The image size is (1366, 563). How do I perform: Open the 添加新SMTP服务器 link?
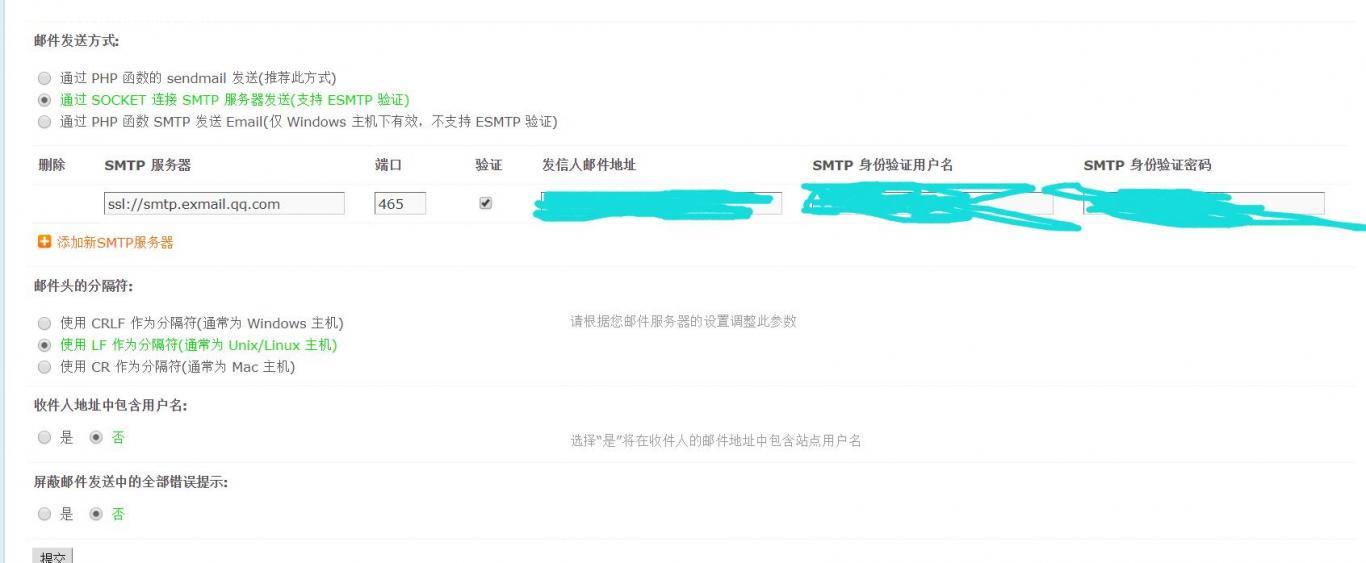pyautogui.click(x=115, y=243)
